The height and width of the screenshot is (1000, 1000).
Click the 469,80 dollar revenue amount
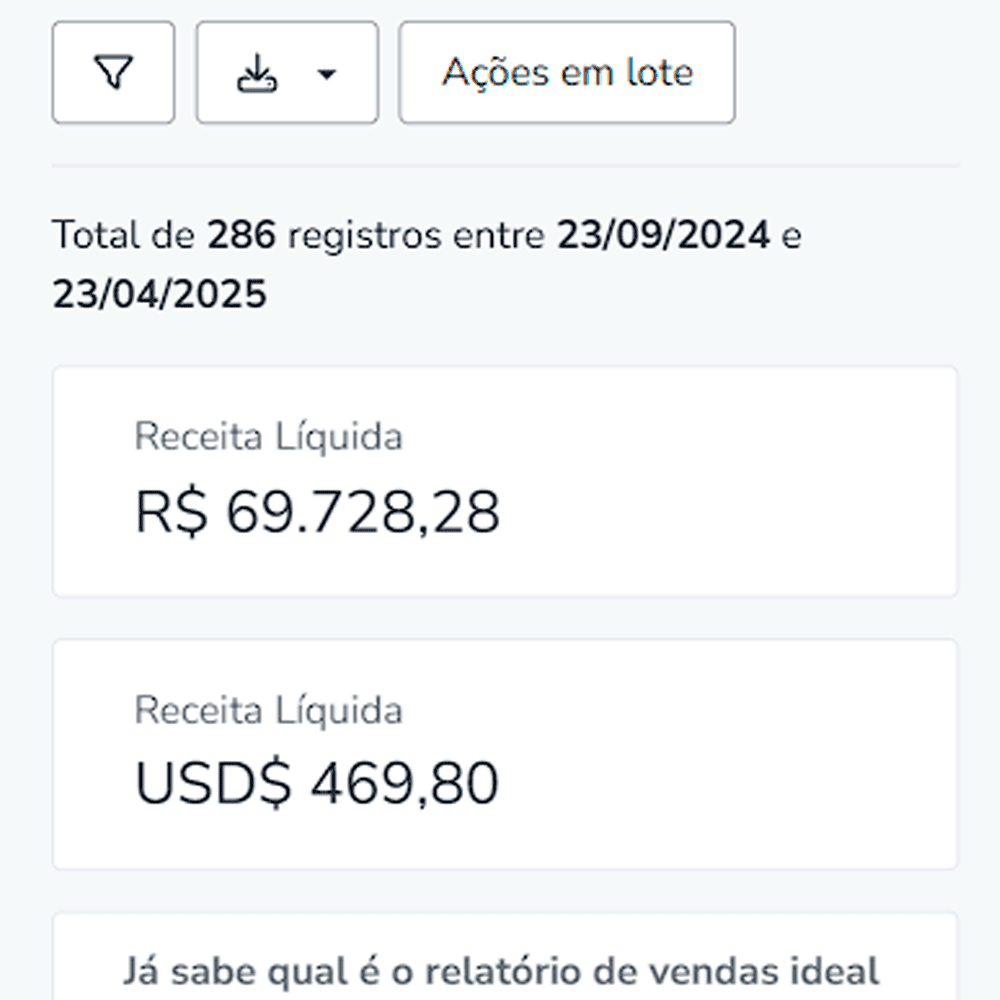click(404, 785)
